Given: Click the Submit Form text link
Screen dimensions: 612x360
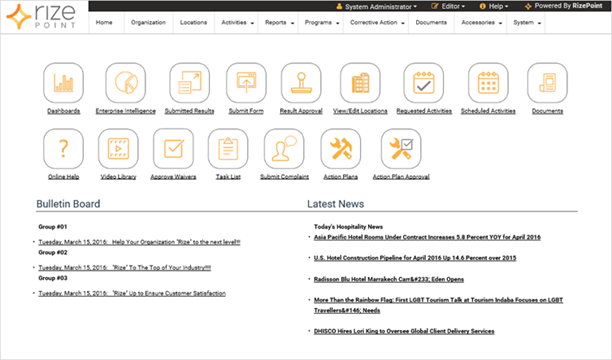Looking at the screenshot, I should (246, 111).
